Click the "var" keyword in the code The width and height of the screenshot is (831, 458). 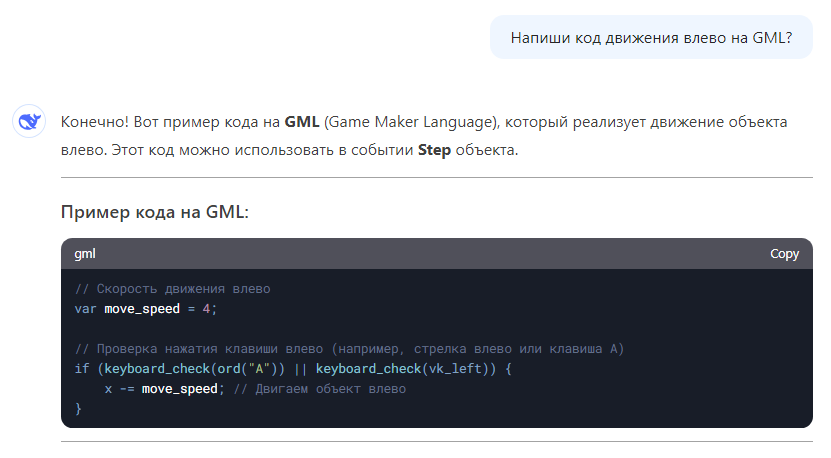point(86,308)
